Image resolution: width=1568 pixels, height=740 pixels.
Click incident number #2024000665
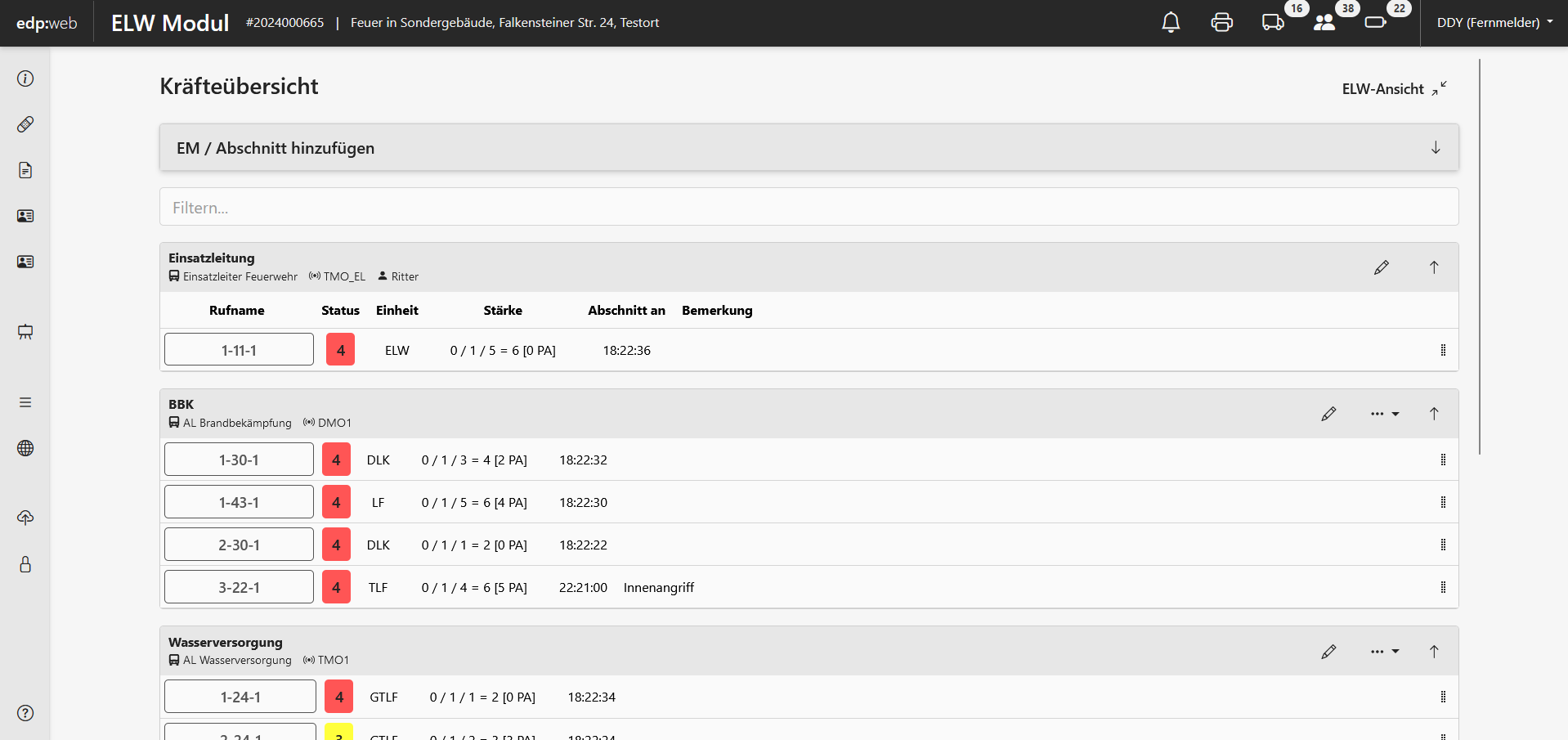click(284, 23)
